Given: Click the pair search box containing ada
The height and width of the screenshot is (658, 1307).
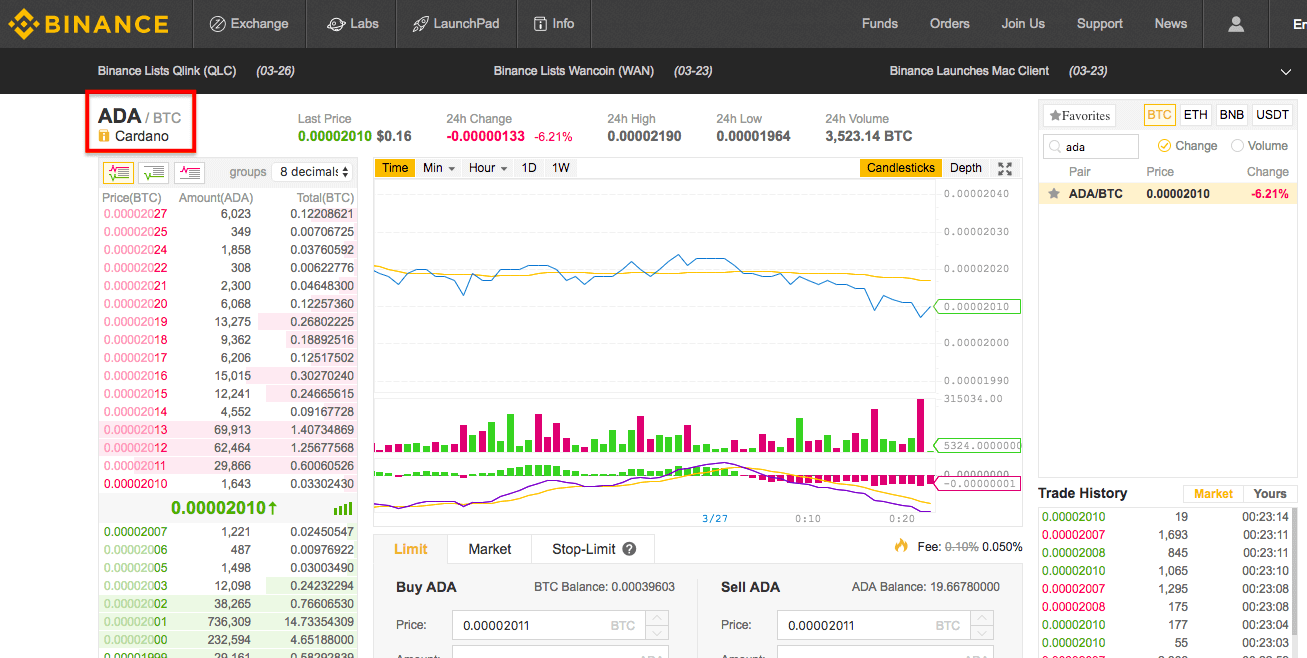Looking at the screenshot, I should (1091, 147).
